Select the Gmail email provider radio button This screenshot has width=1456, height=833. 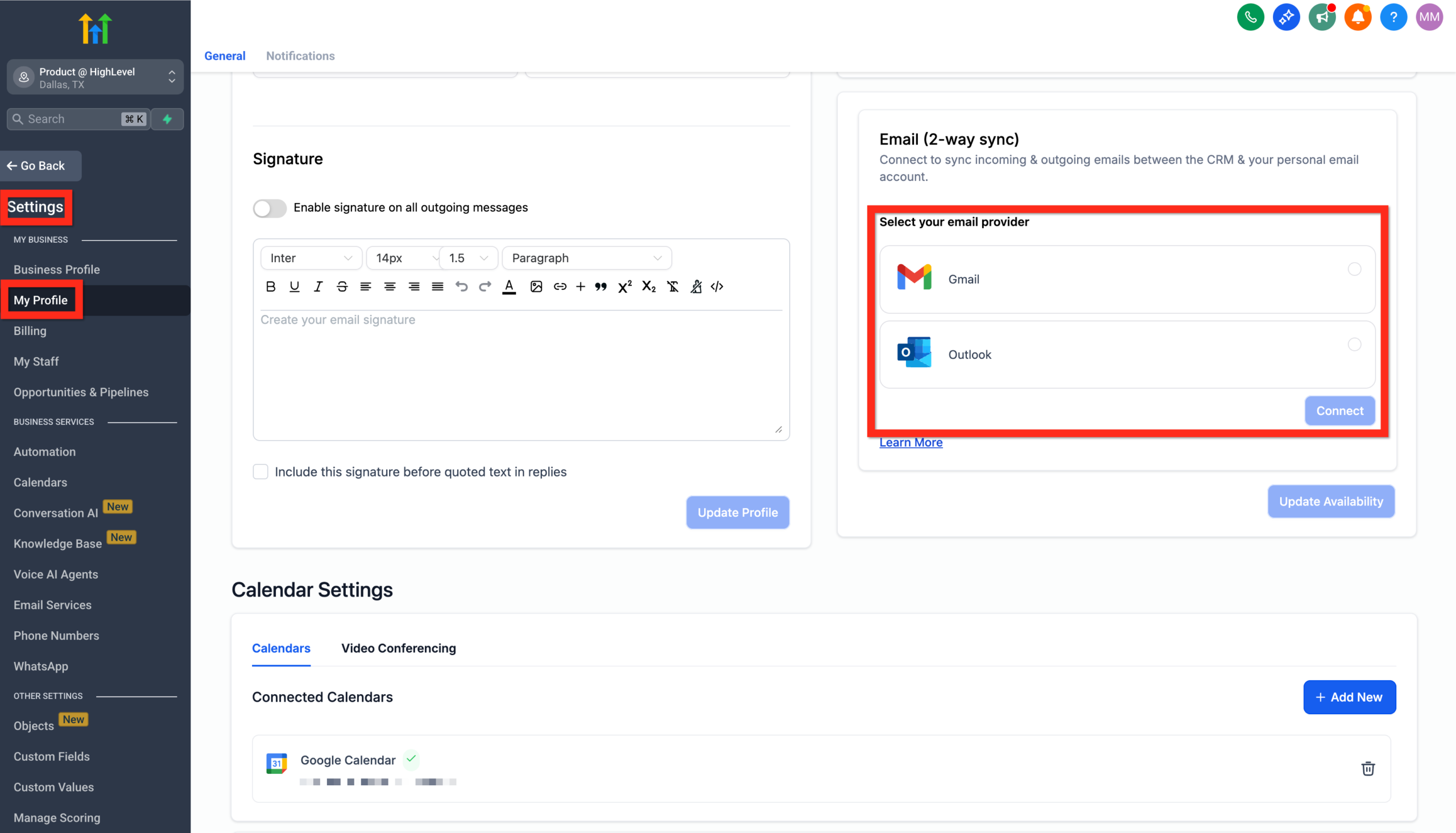(1354, 269)
